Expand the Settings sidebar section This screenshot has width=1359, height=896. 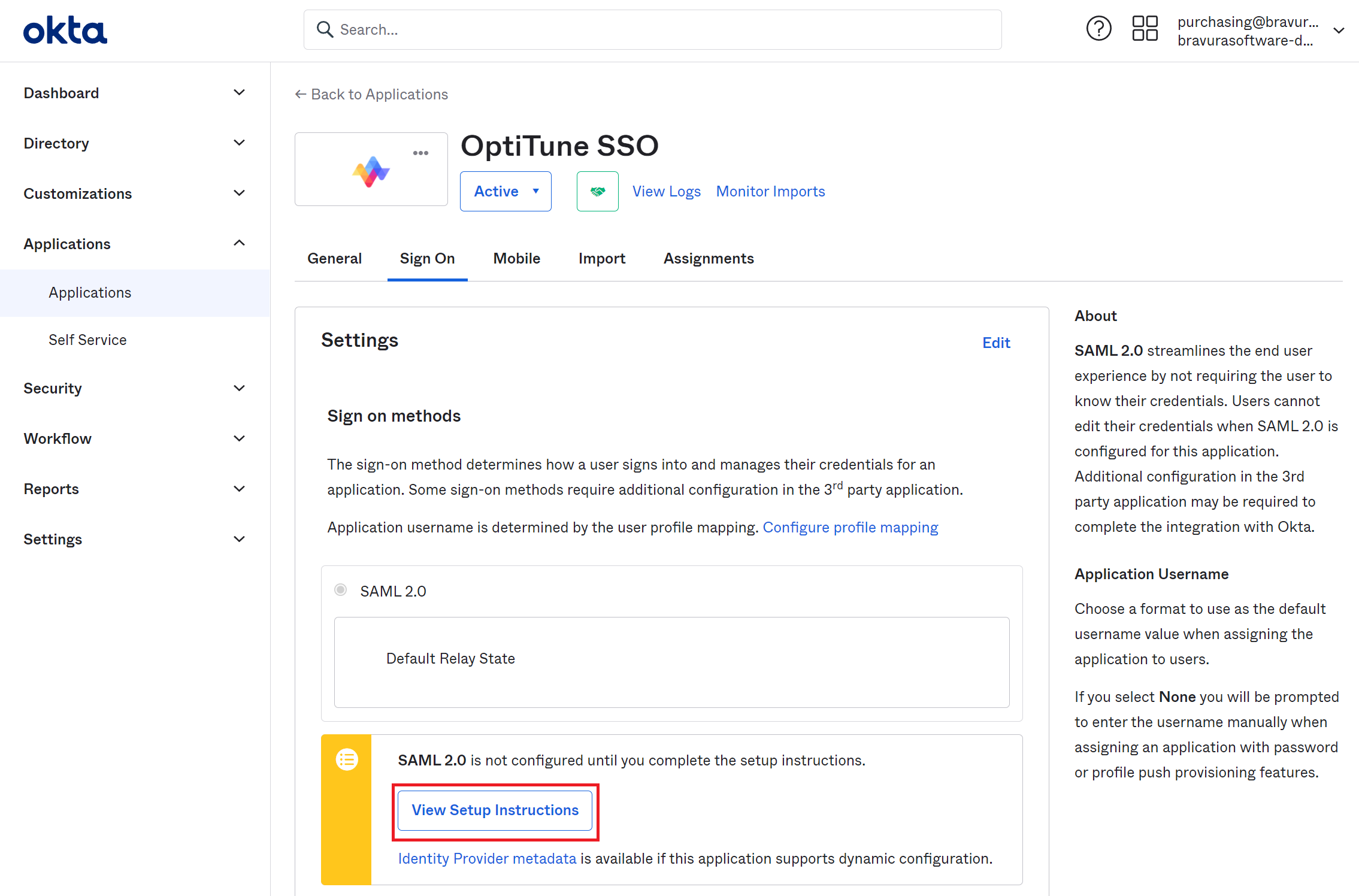pyautogui.click(x=135, y=539)
